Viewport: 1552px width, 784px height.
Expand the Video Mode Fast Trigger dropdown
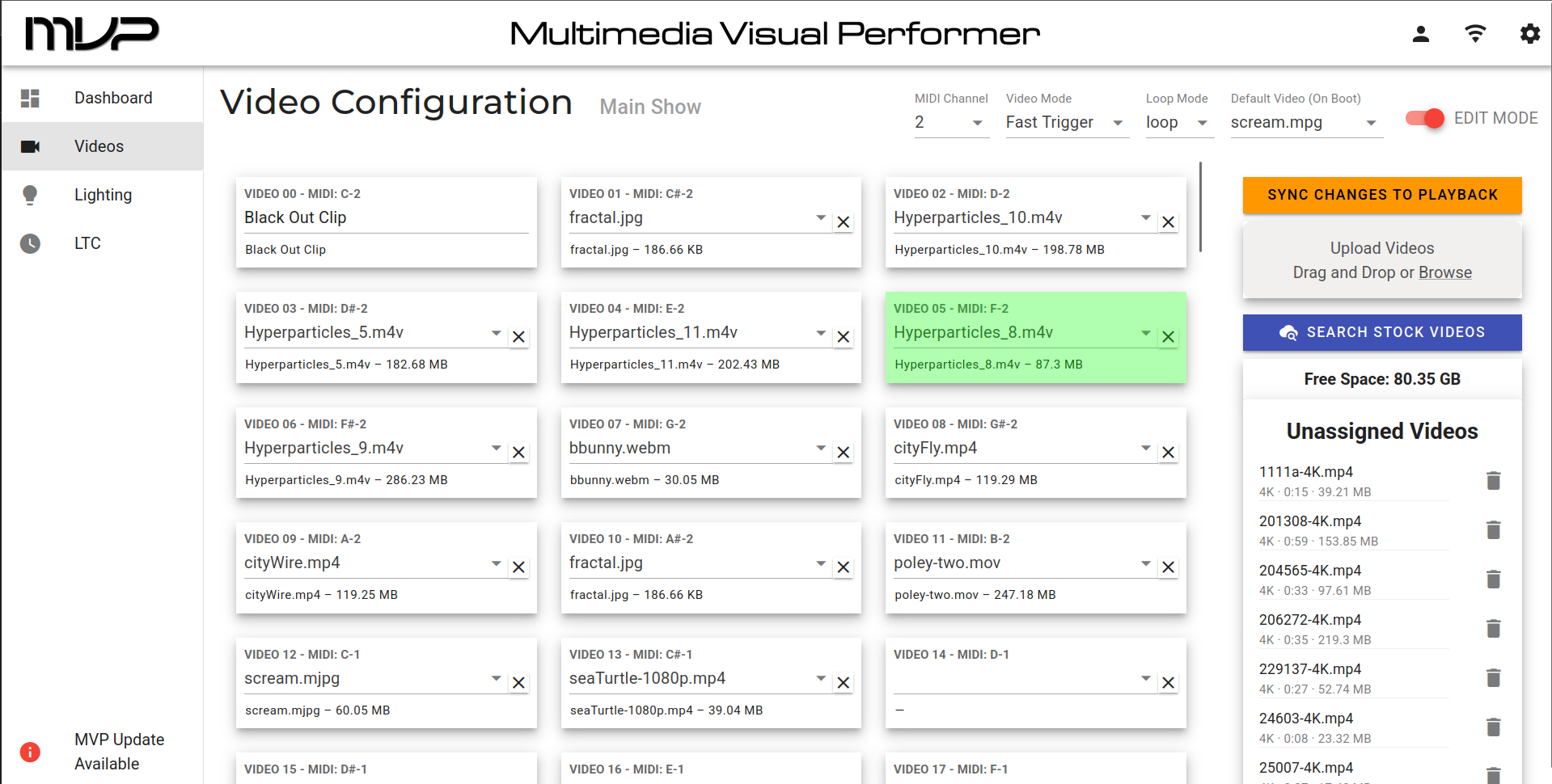[1066, 123]
